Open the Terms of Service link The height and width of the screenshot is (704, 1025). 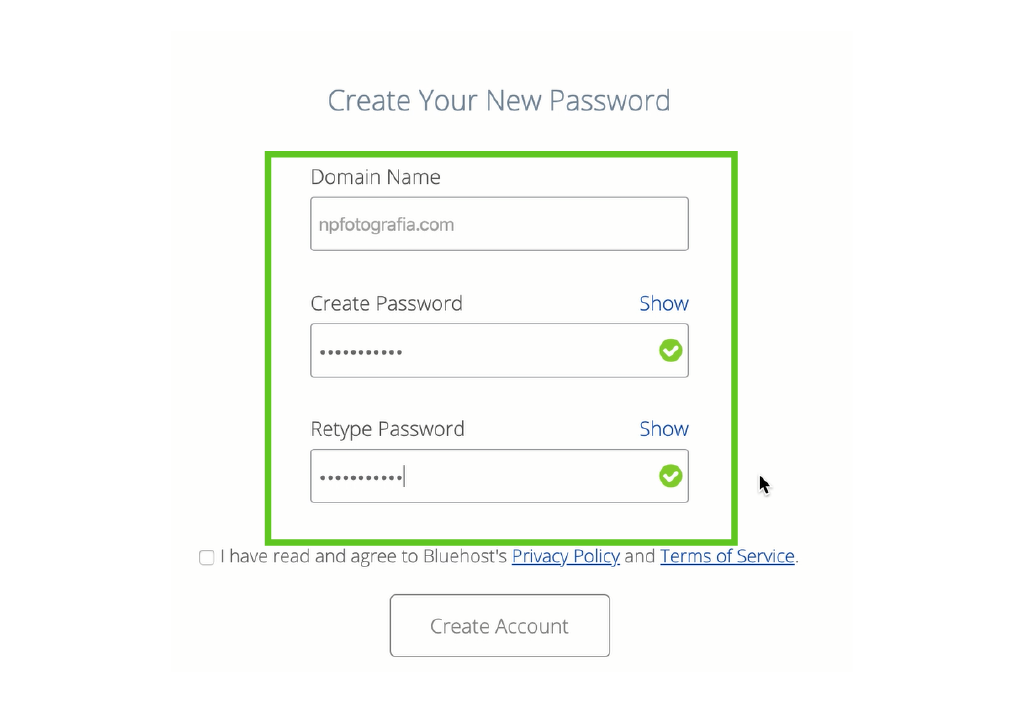pyautogui.click(x=727, y=556)
